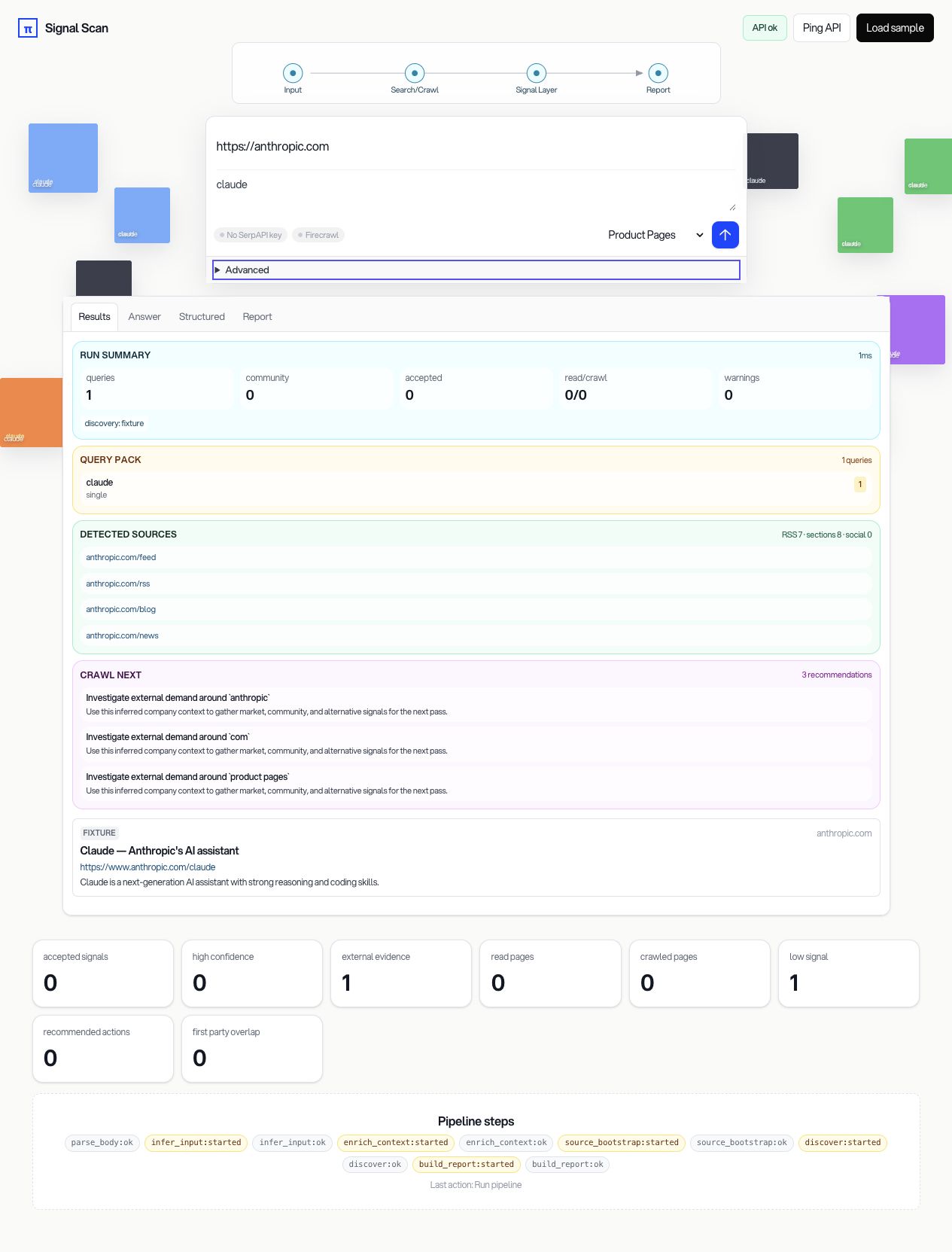Click the No SerpAPI key chip

(251, 235)
